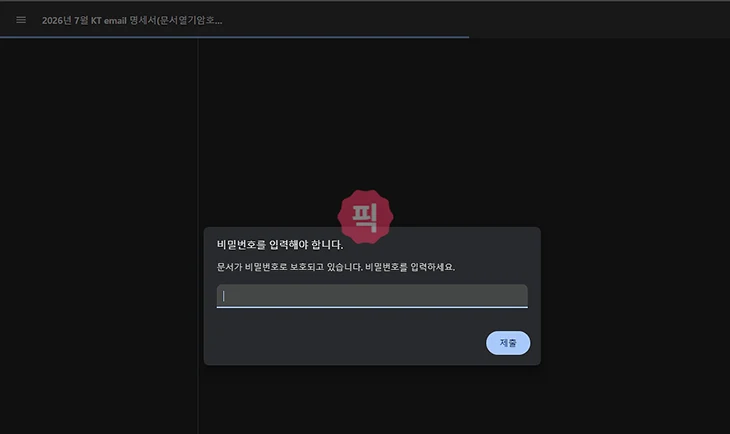Click the document title '2026년 7월 KT email 명세서'
The height and width of the screenshot is (434, 730).
[132, 20]
